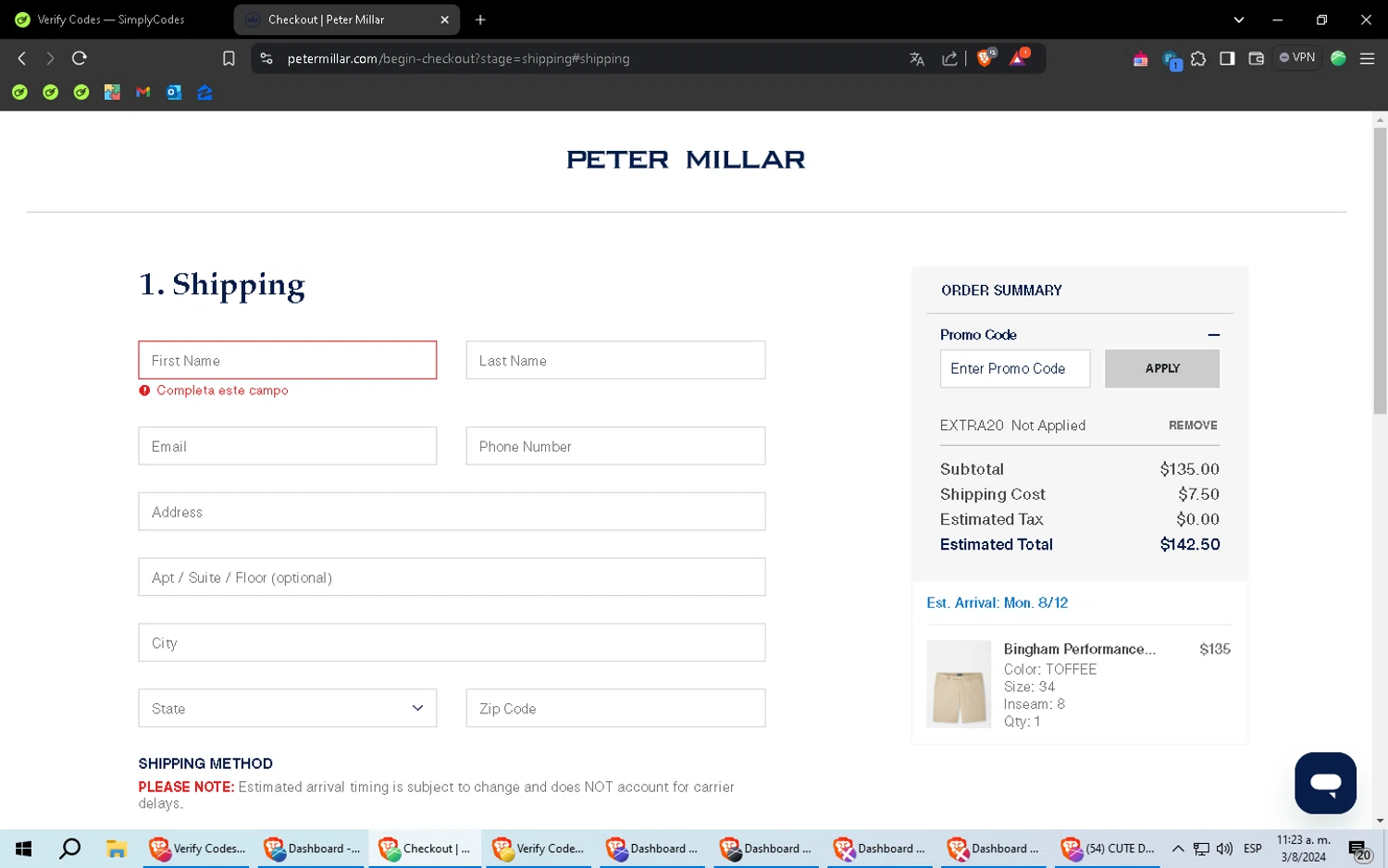
Task: Close the Checkout Peter Millar tab
Action: [444, 19]
